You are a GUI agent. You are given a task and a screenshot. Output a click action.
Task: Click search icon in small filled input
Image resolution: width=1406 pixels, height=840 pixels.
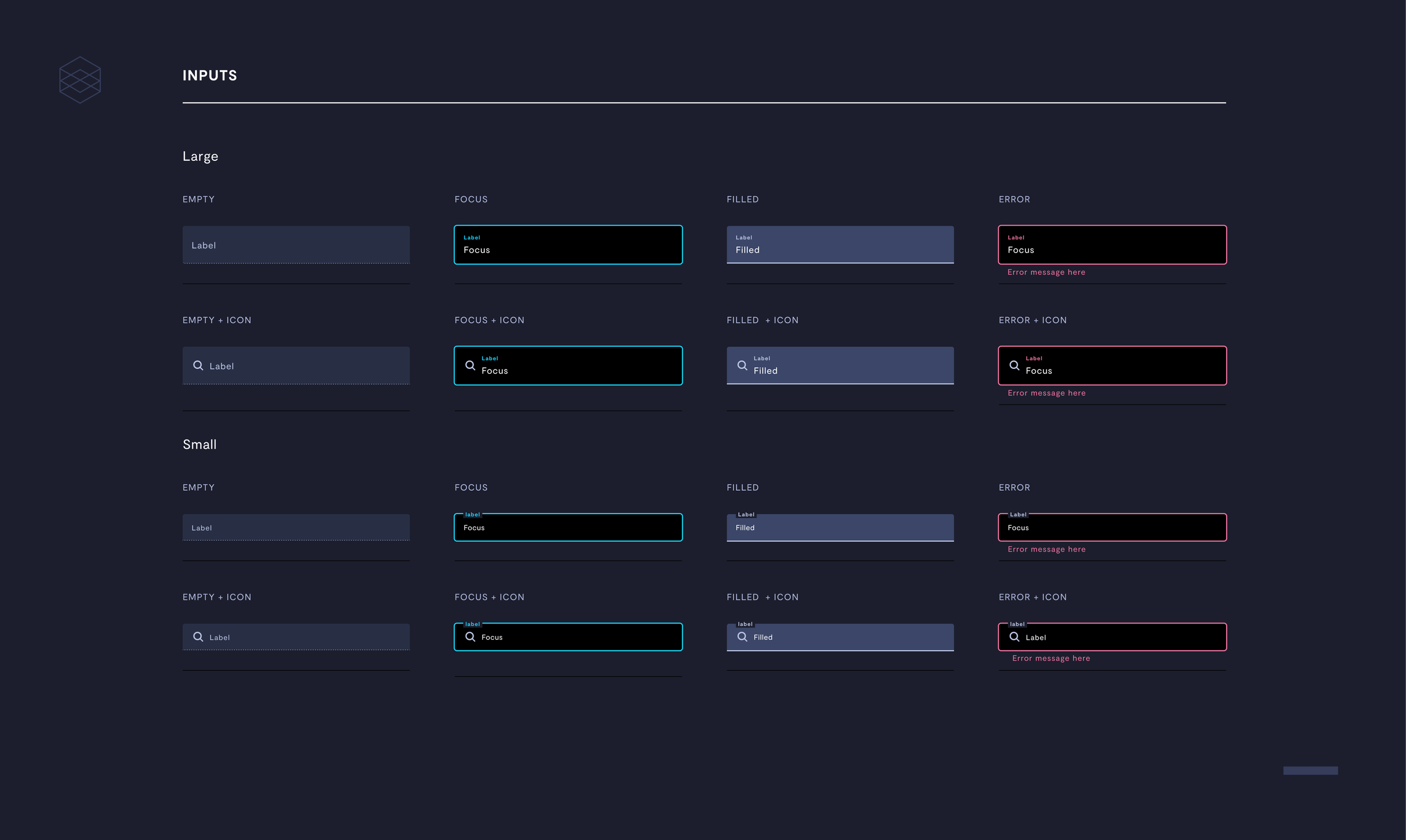click(742, 637)
